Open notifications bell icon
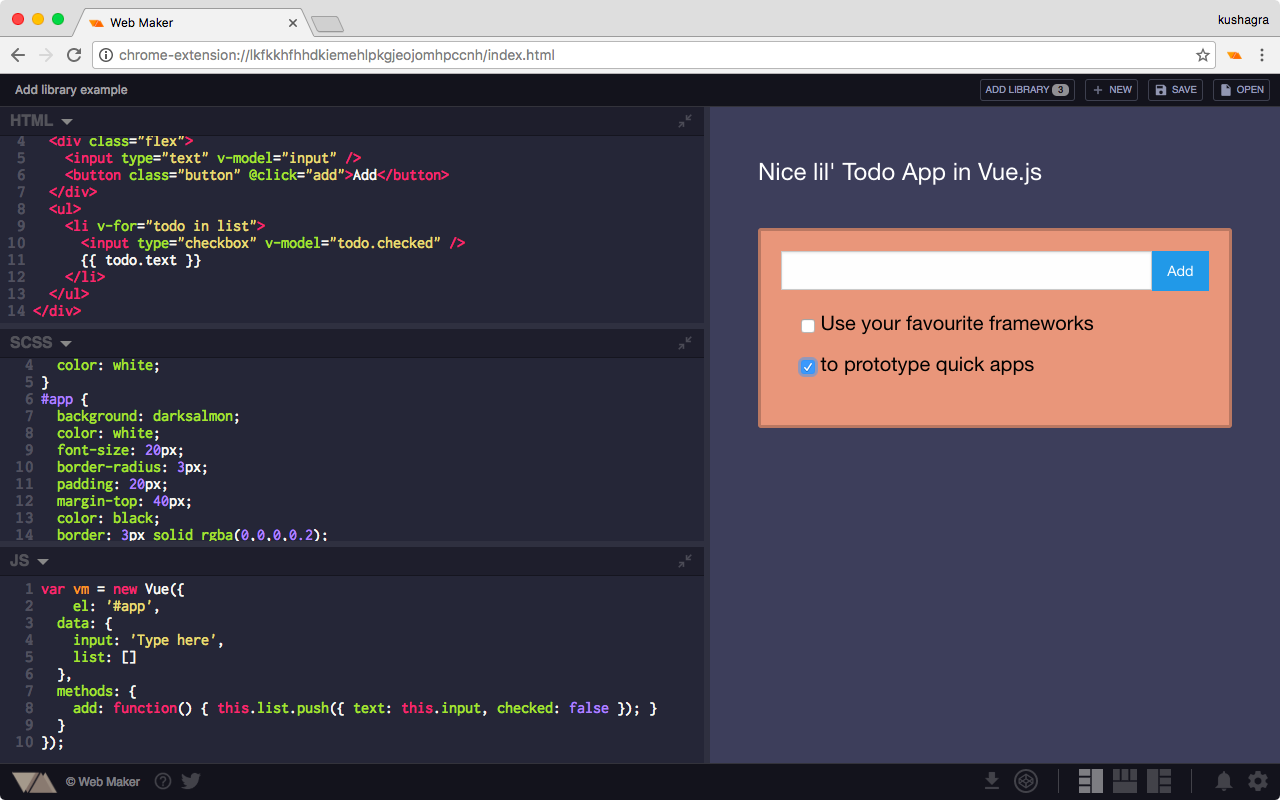1280x800 pixels. [x=1223, y=781]
